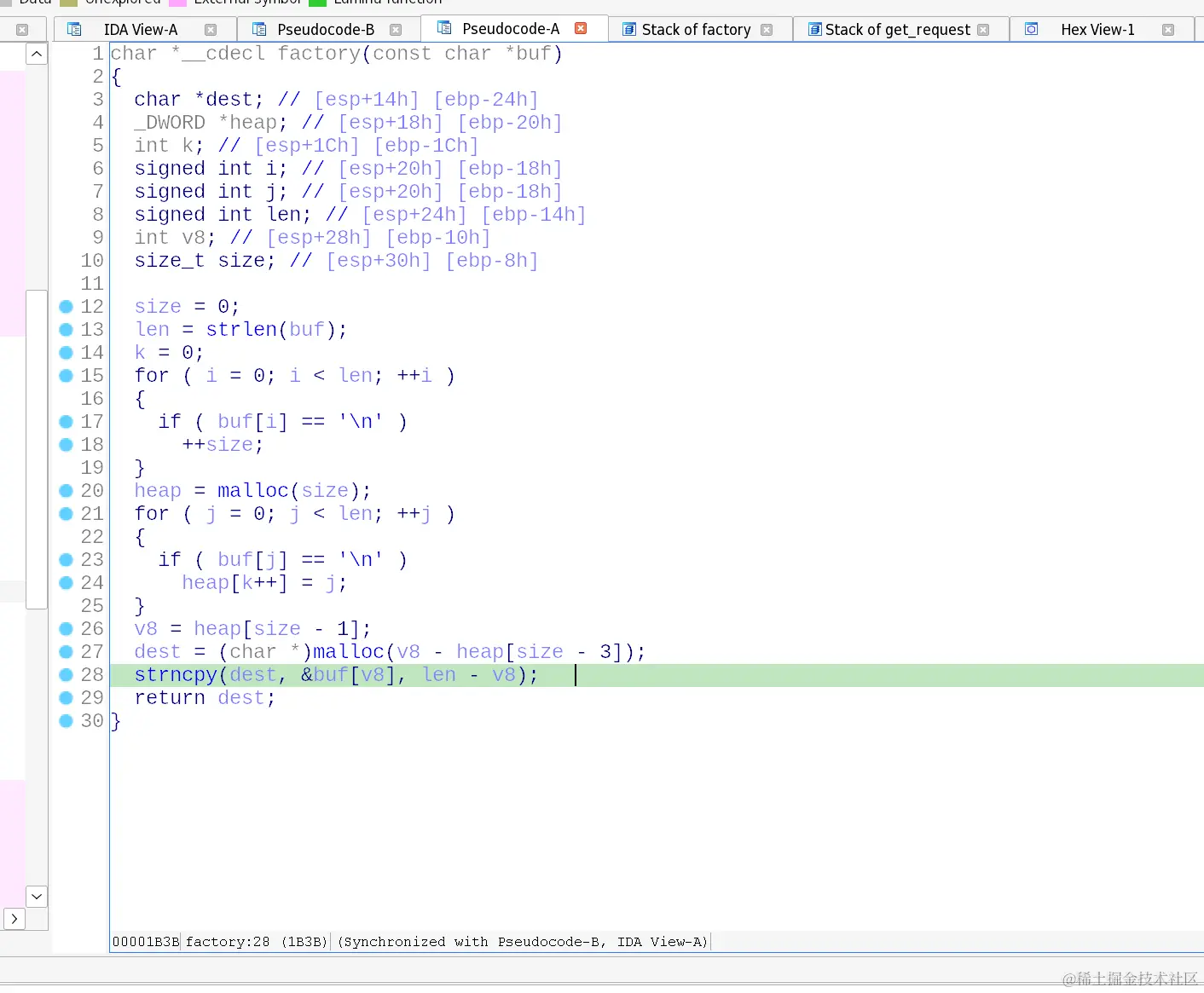This screenshot has width=1204, height=993.
Task: Click '(Synchronized with Pseudocode-B, IDA View-A)' status text
Action: [x=523, y=942]
